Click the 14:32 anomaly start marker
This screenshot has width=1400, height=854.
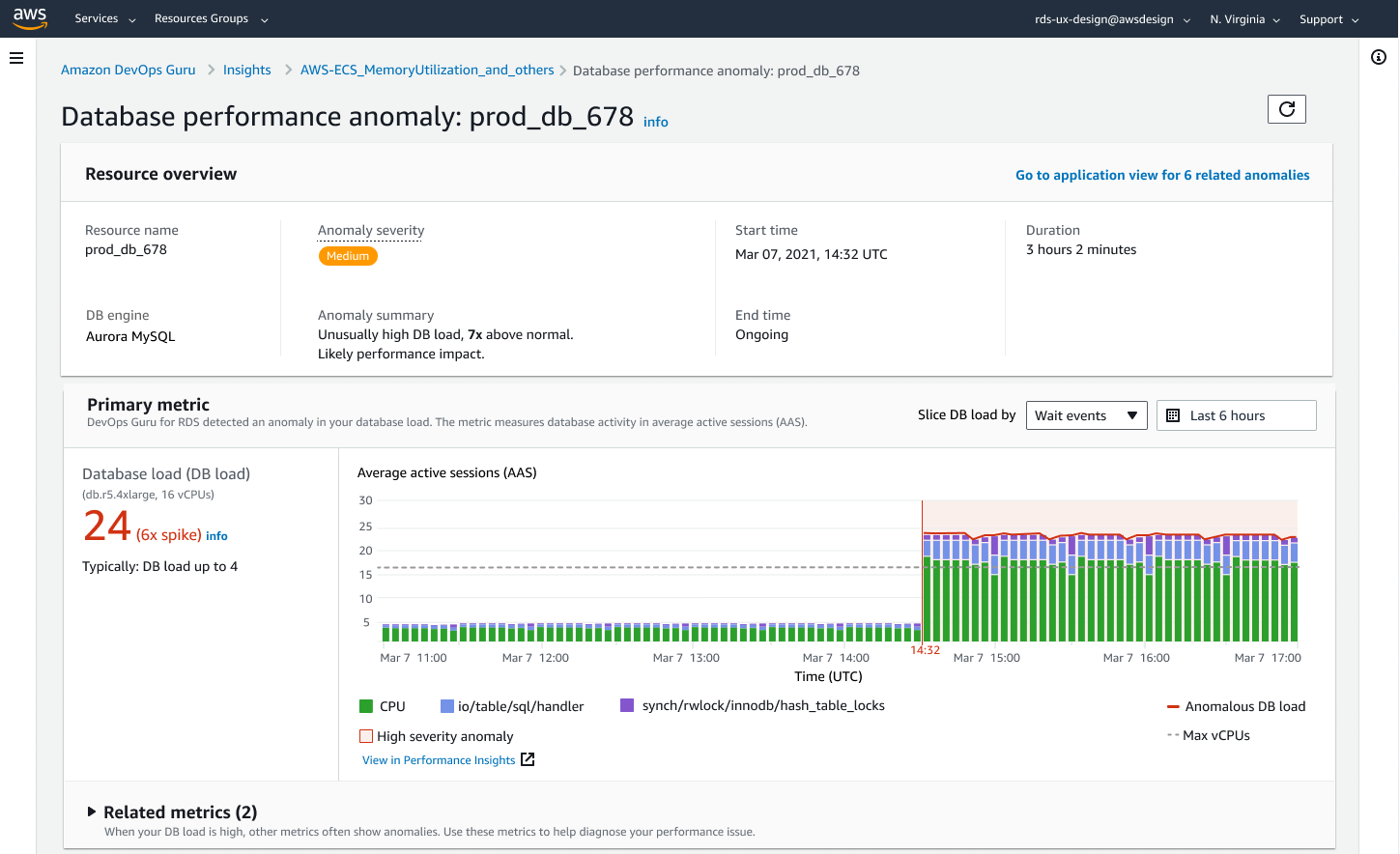pos(925,650)
